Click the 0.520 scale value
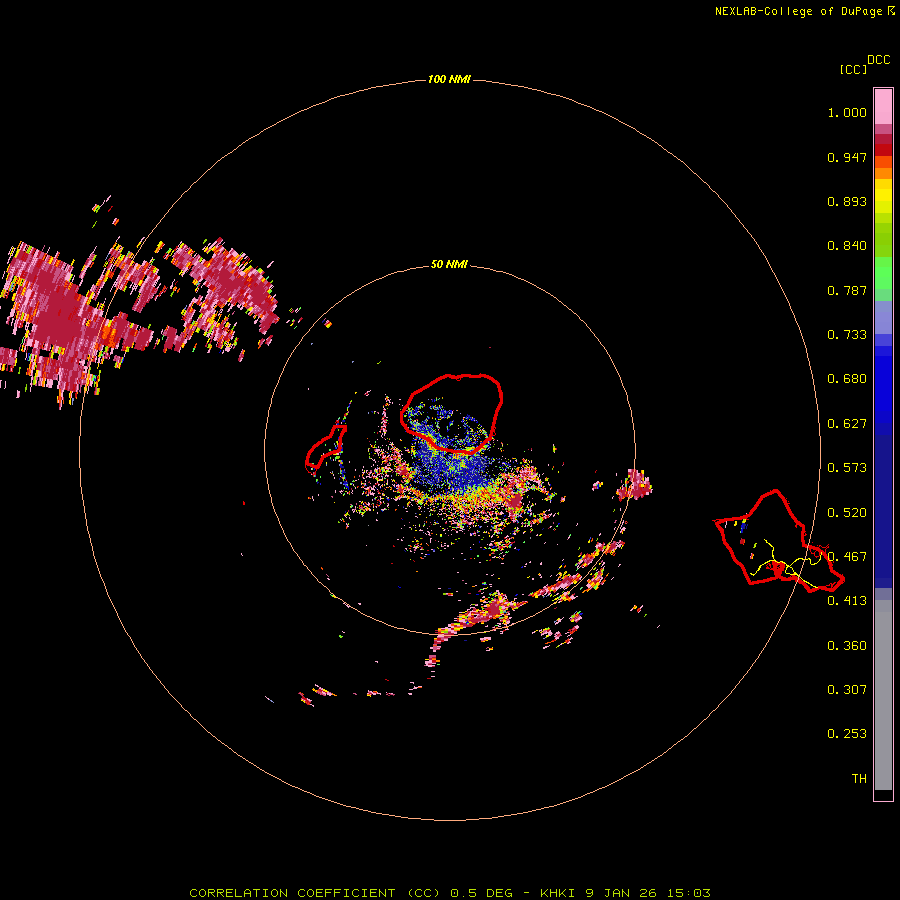900x900 pixels. point(847,513)
